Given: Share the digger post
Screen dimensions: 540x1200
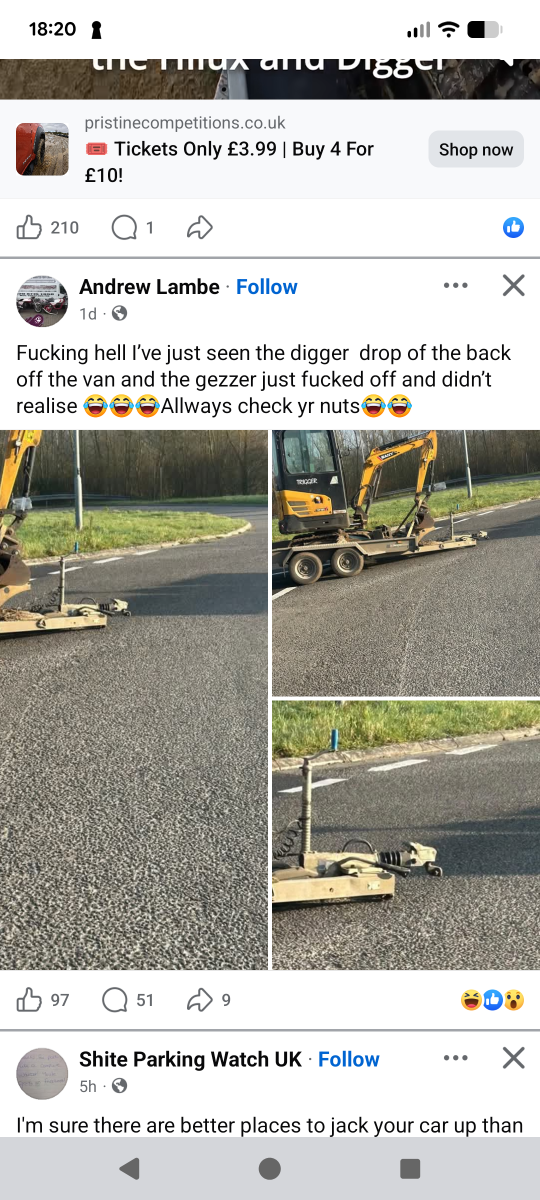Looking at the screenshot, I should click(x=209, y=999).
